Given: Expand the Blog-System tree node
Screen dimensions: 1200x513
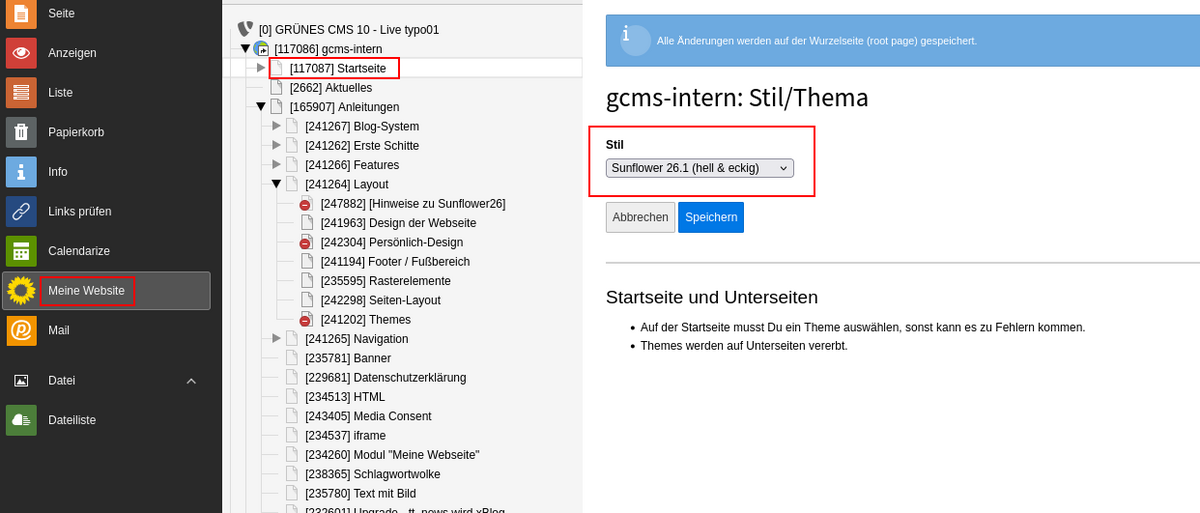Looking at the screenshot, I should tap(277, 126).
